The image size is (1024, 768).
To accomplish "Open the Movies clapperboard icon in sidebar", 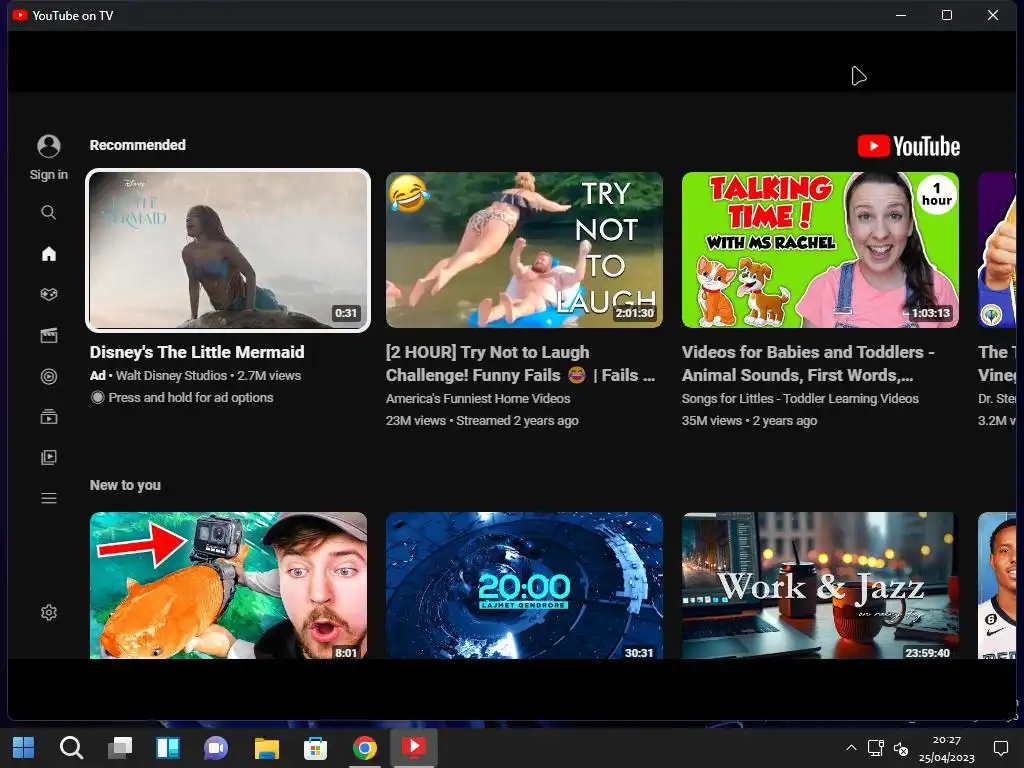I will (49, 336).
